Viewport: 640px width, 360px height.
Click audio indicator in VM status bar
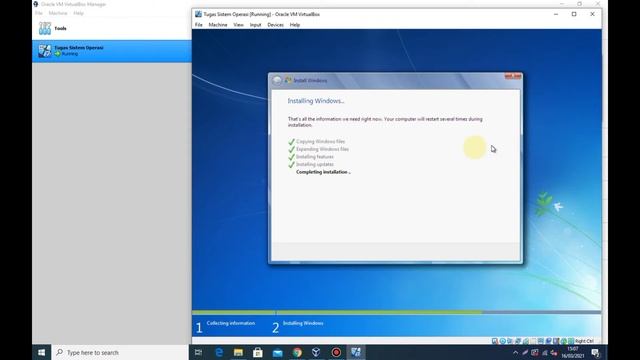pos(510,341)
